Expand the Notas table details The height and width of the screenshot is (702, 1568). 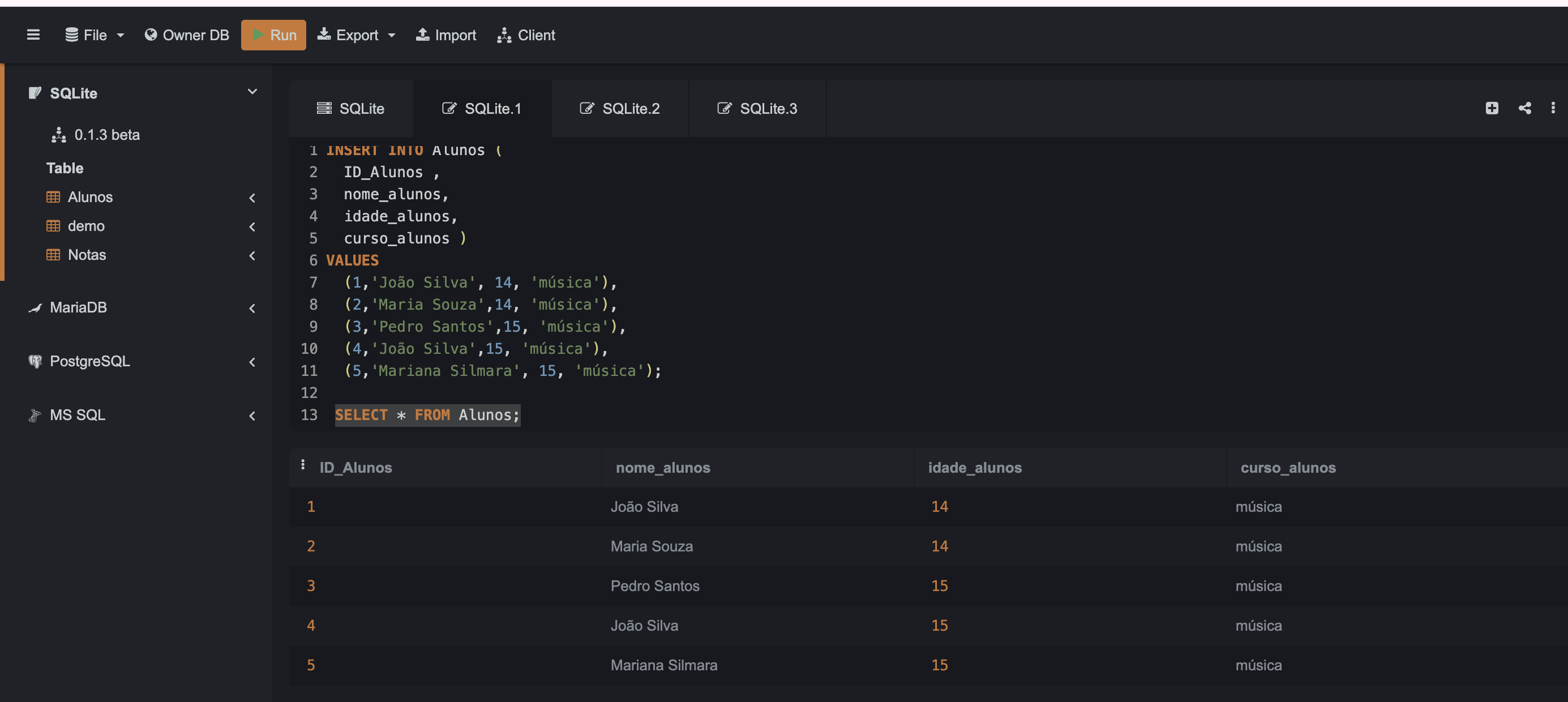click(253, 254)
